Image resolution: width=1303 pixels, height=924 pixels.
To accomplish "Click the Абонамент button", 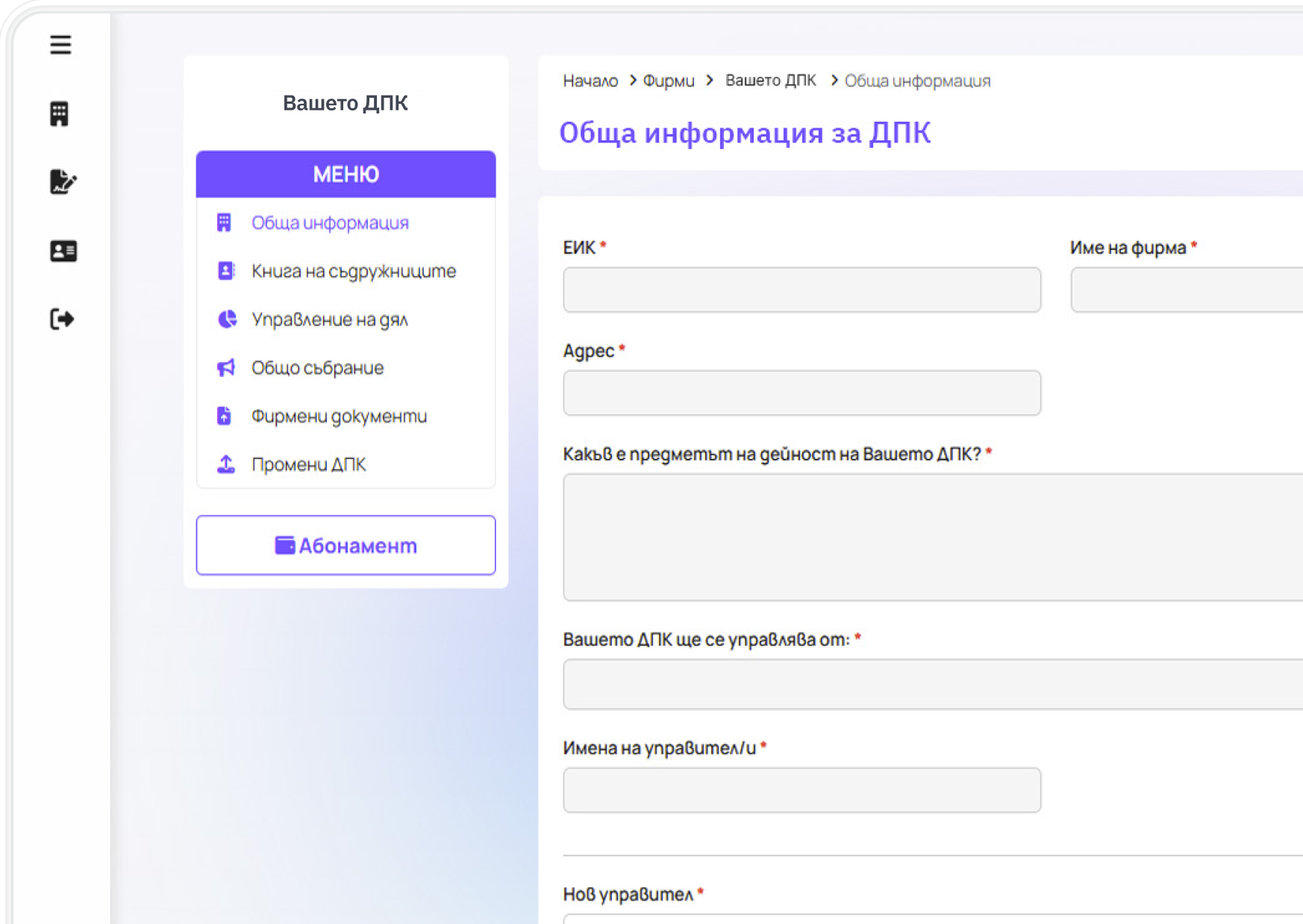I will [346, 545].
